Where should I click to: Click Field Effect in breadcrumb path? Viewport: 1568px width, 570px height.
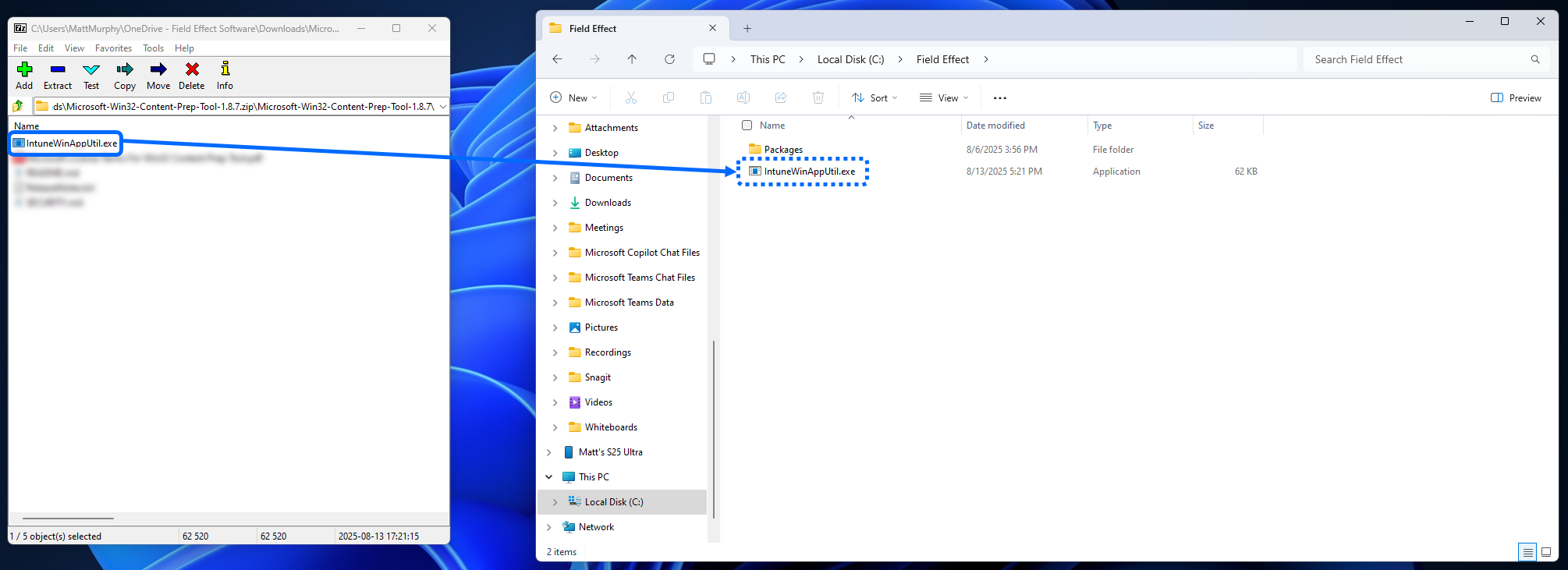tap(942, 59)
